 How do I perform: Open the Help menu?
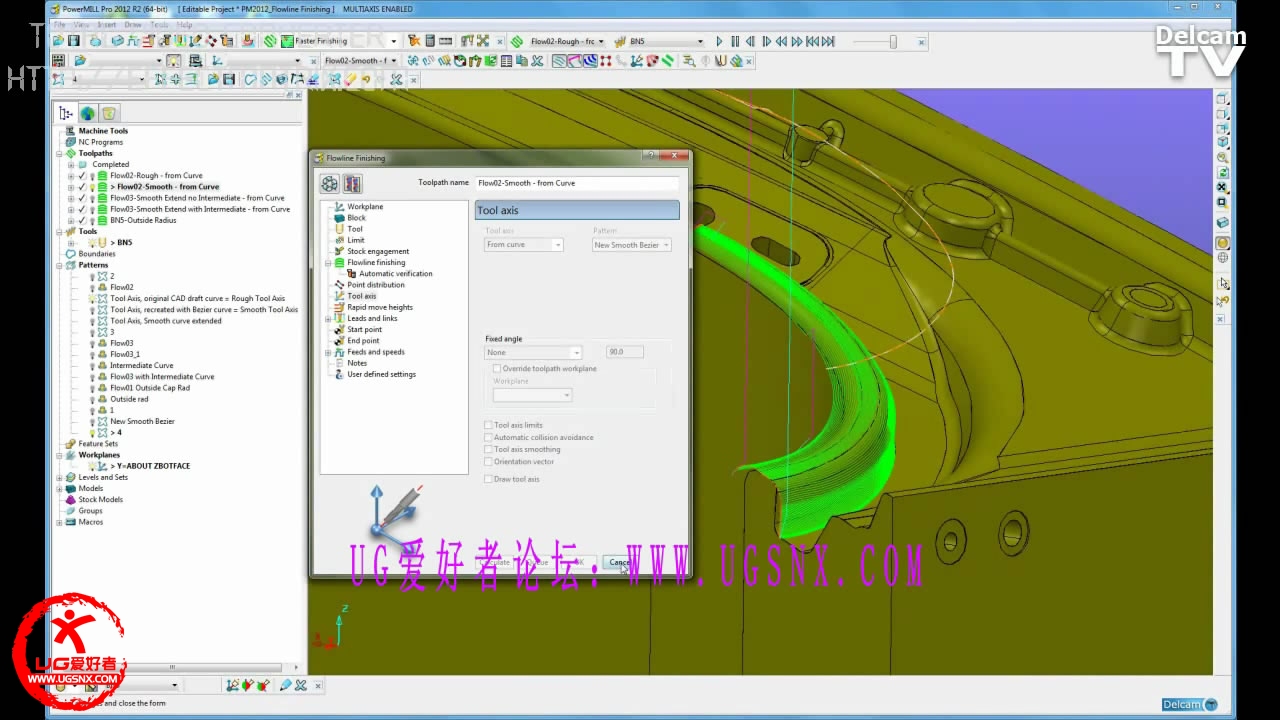[x=184, y=24]
